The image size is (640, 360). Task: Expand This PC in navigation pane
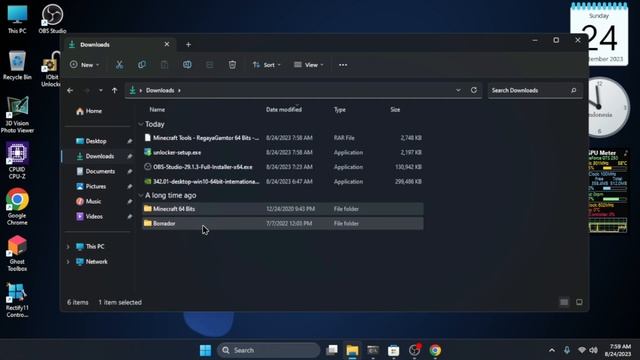click(68, 247)
